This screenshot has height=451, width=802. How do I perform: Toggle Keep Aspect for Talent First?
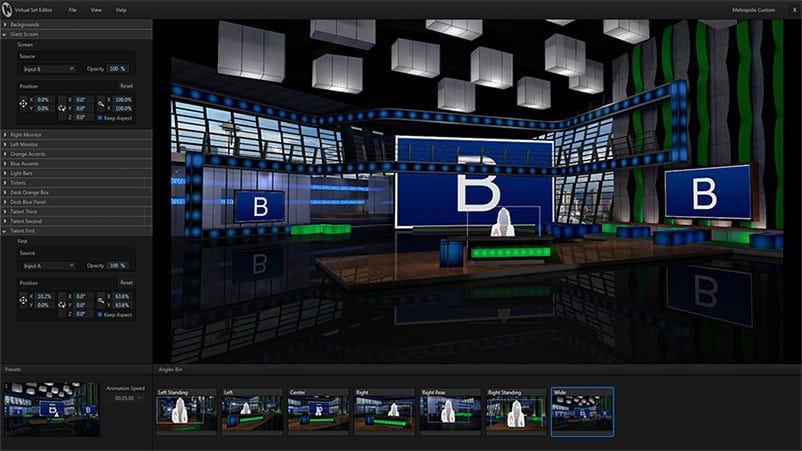tap(100, 314)
